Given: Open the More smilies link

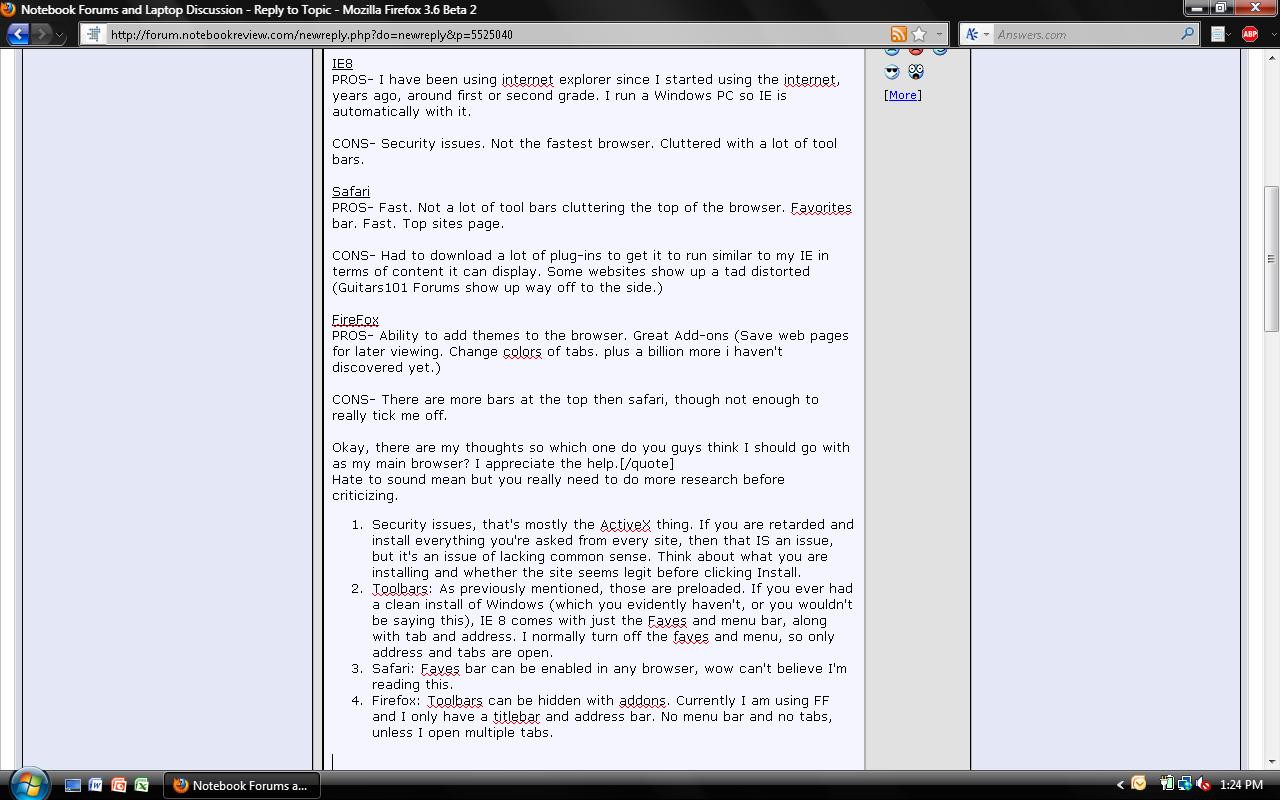Looking at the screenshot, I should point(902,95).
